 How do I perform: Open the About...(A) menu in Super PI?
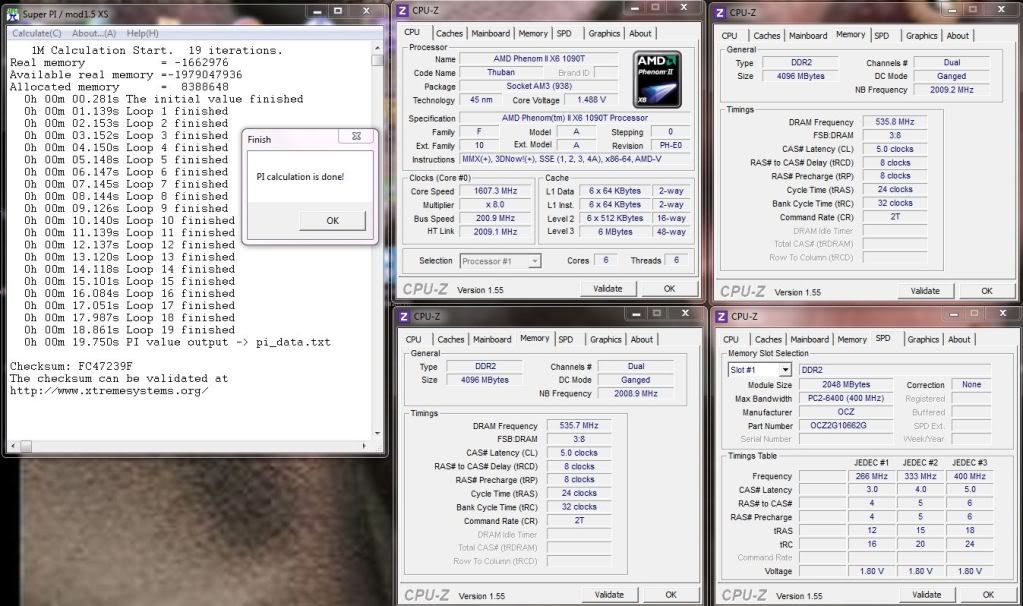(94, 33)
